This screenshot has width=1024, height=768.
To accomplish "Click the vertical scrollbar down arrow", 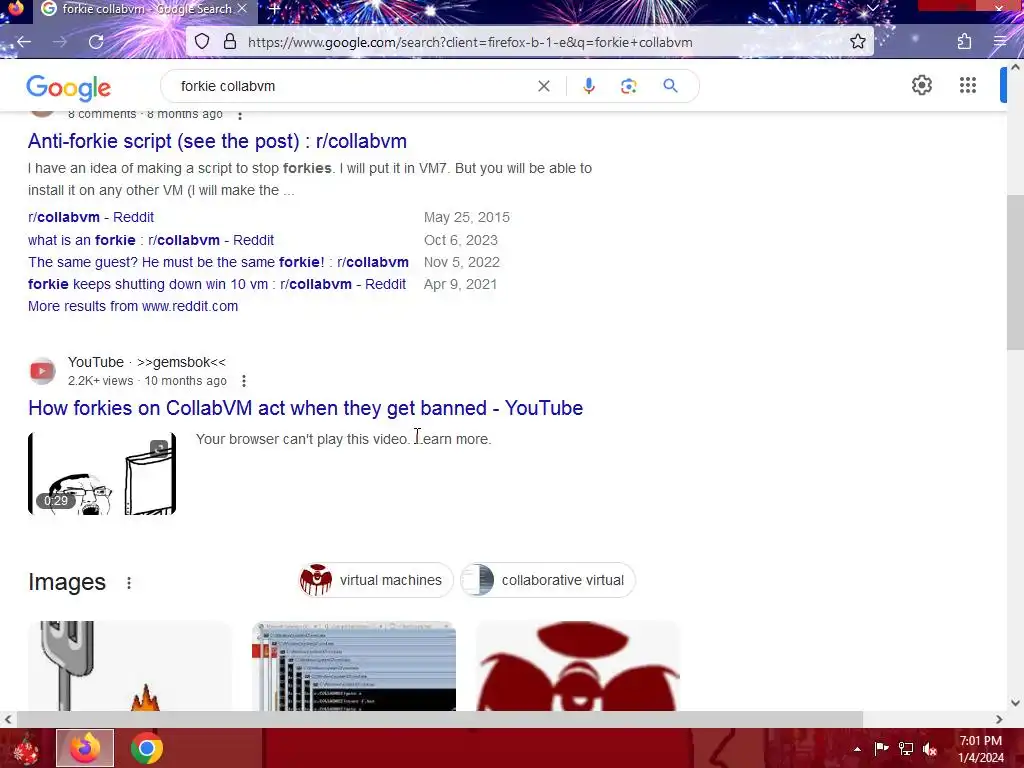I will click(x=1015, y=703).
